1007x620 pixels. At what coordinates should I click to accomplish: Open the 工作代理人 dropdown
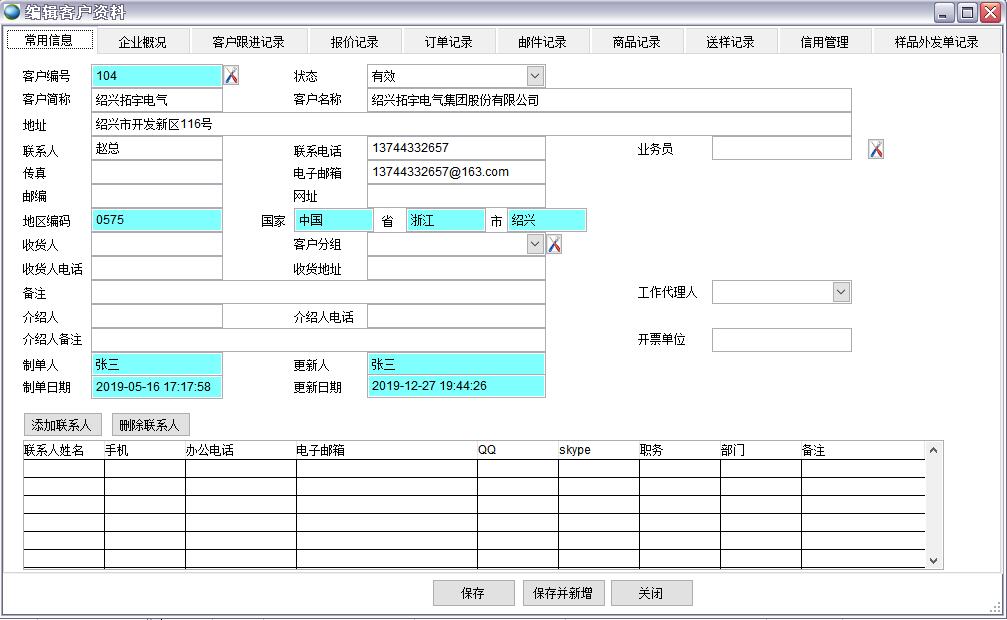[841, 292]
